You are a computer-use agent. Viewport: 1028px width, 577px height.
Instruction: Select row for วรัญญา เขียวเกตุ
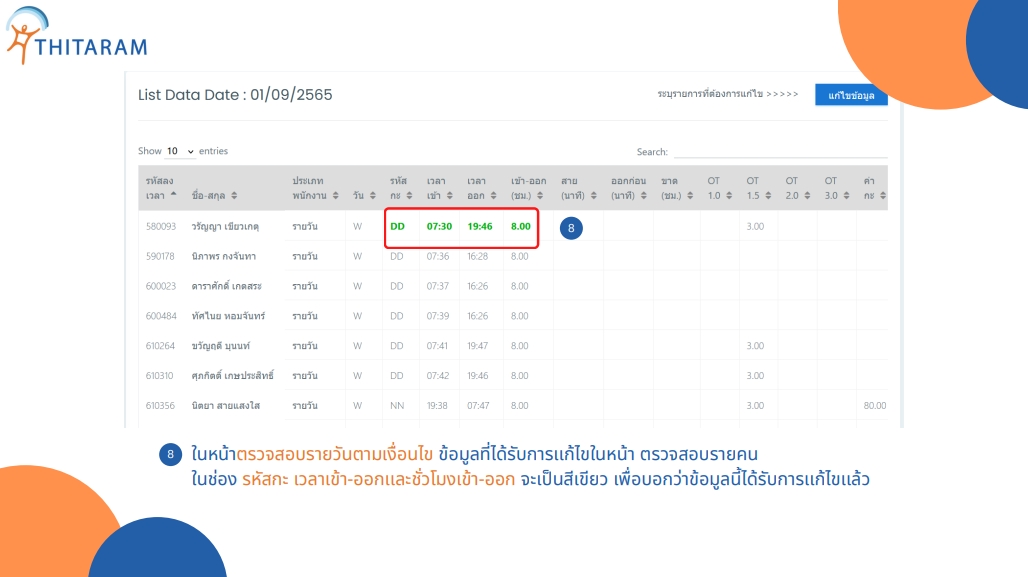coord(227,226)
